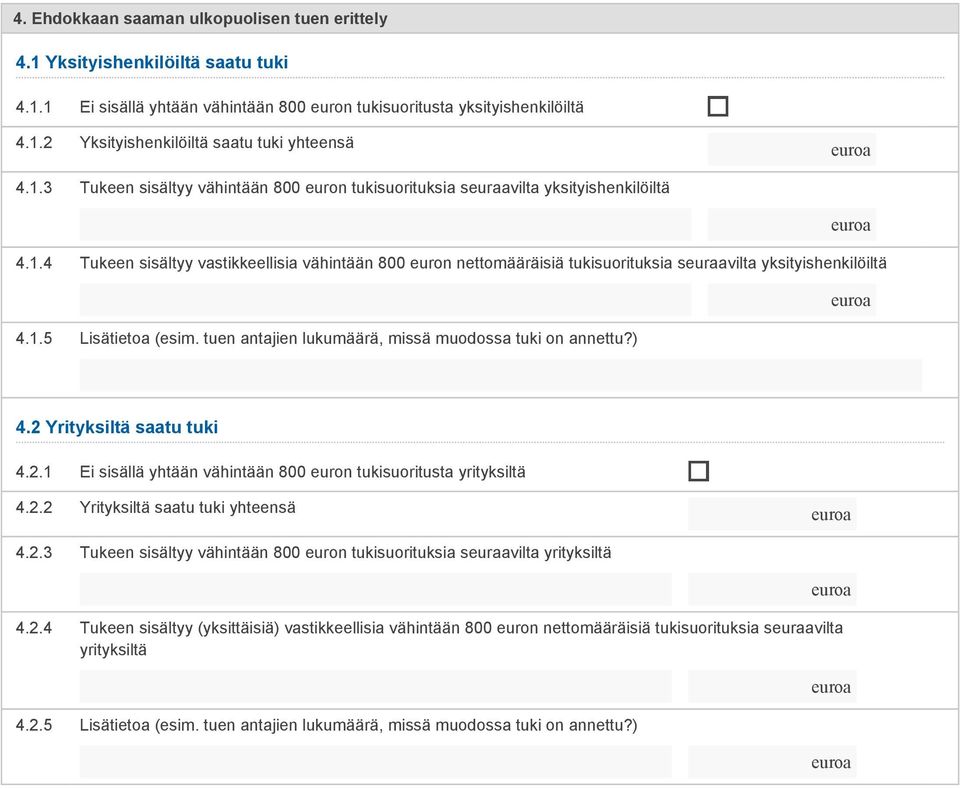This screenshot has width=960, height=788.
Task: Click the 4.1.4 euro amount field
Action: pos(792,300)
